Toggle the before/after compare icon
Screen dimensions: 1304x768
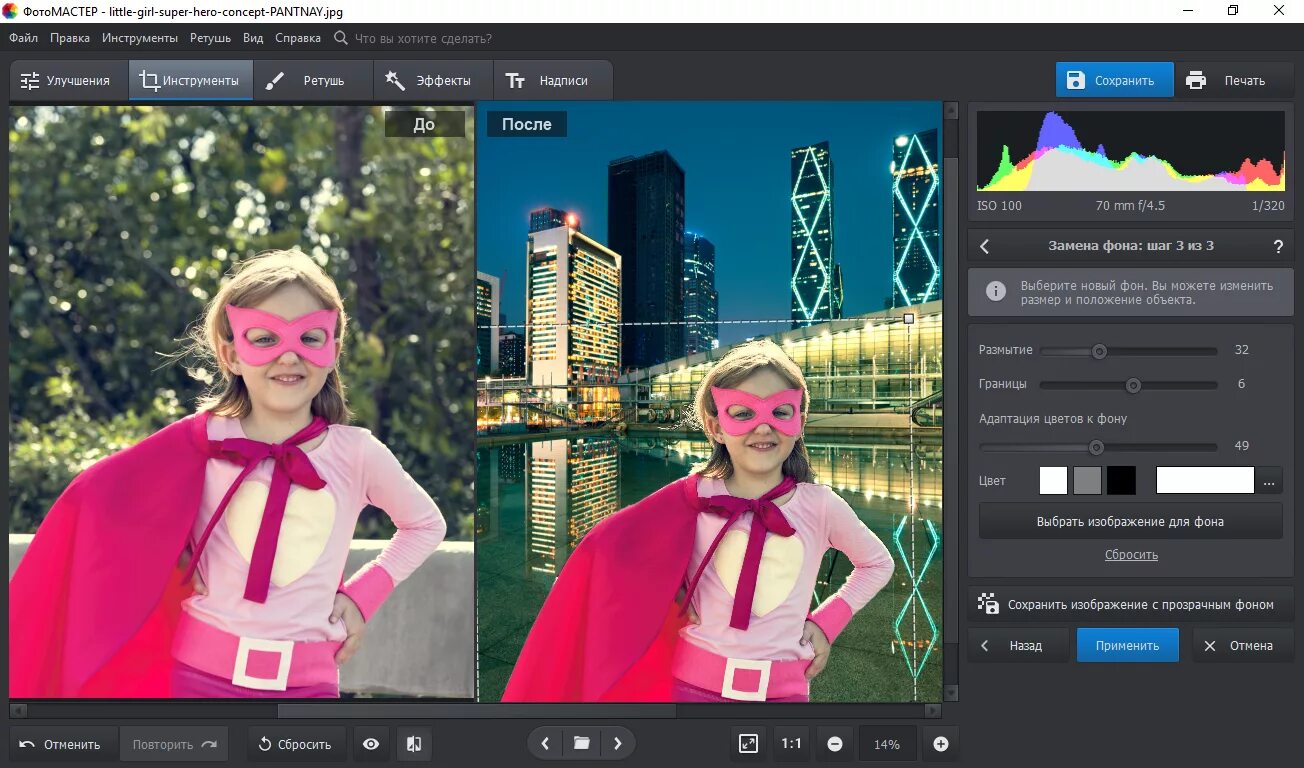[414, 744]
